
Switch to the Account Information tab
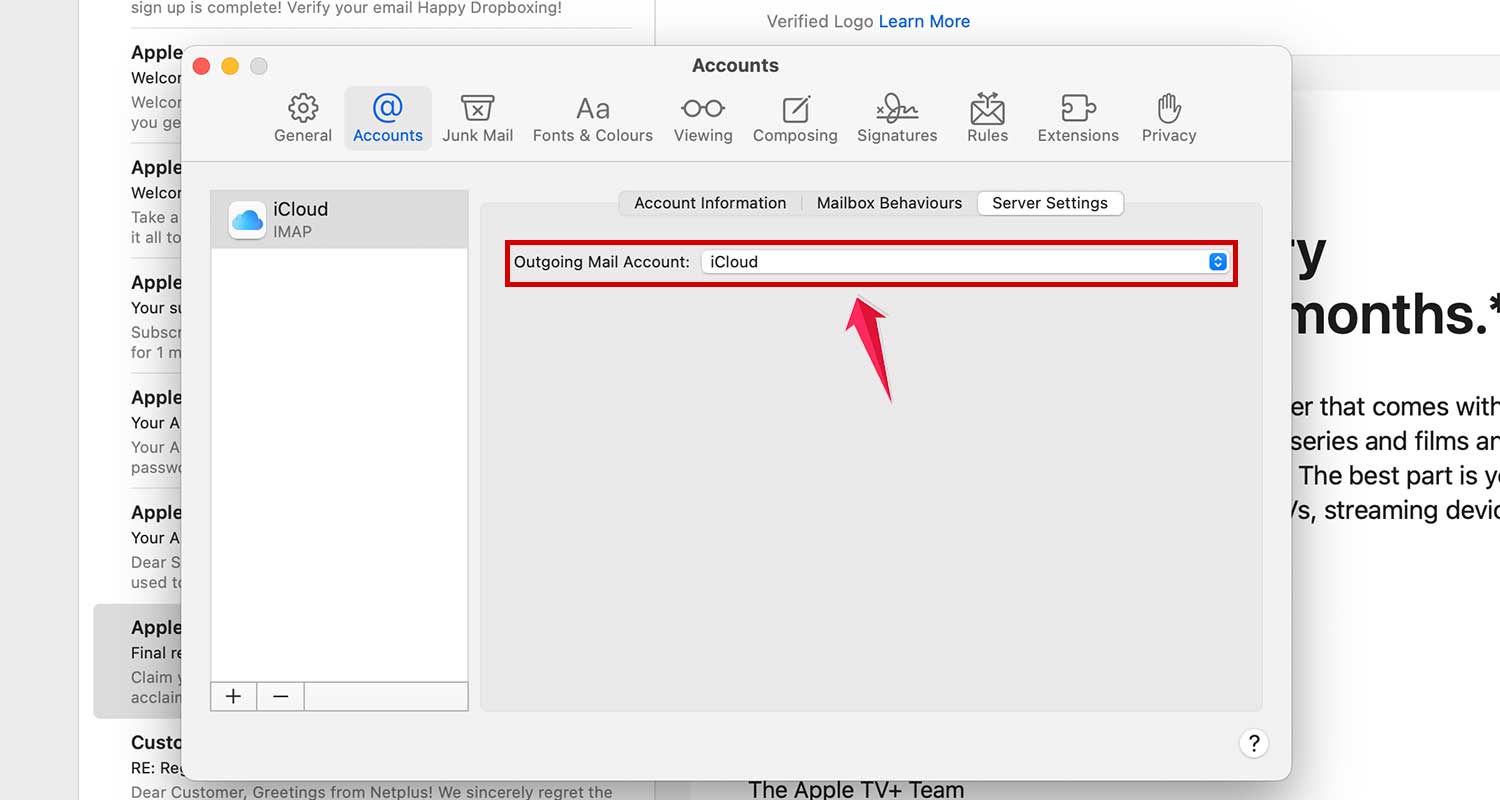(708, 203)
